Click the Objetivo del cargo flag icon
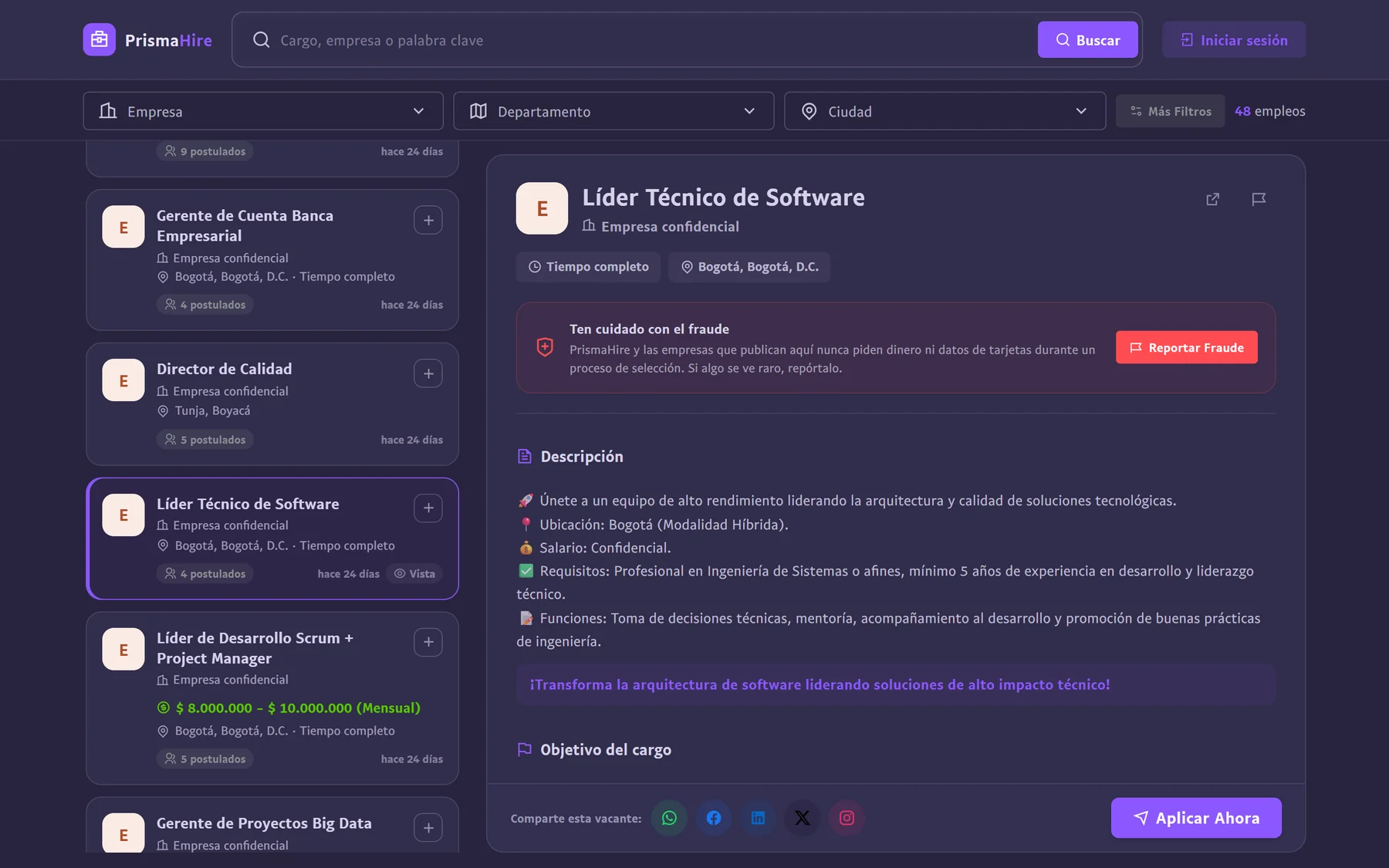Screen dimensions: 1389x868 coord(525,750)
